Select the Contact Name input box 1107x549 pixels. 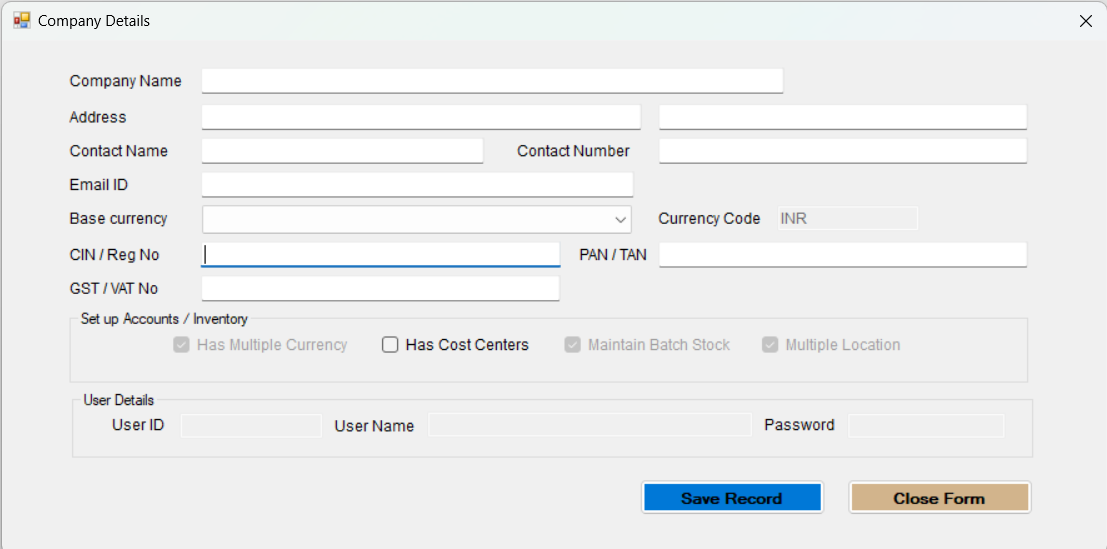[x=342, y=151]
